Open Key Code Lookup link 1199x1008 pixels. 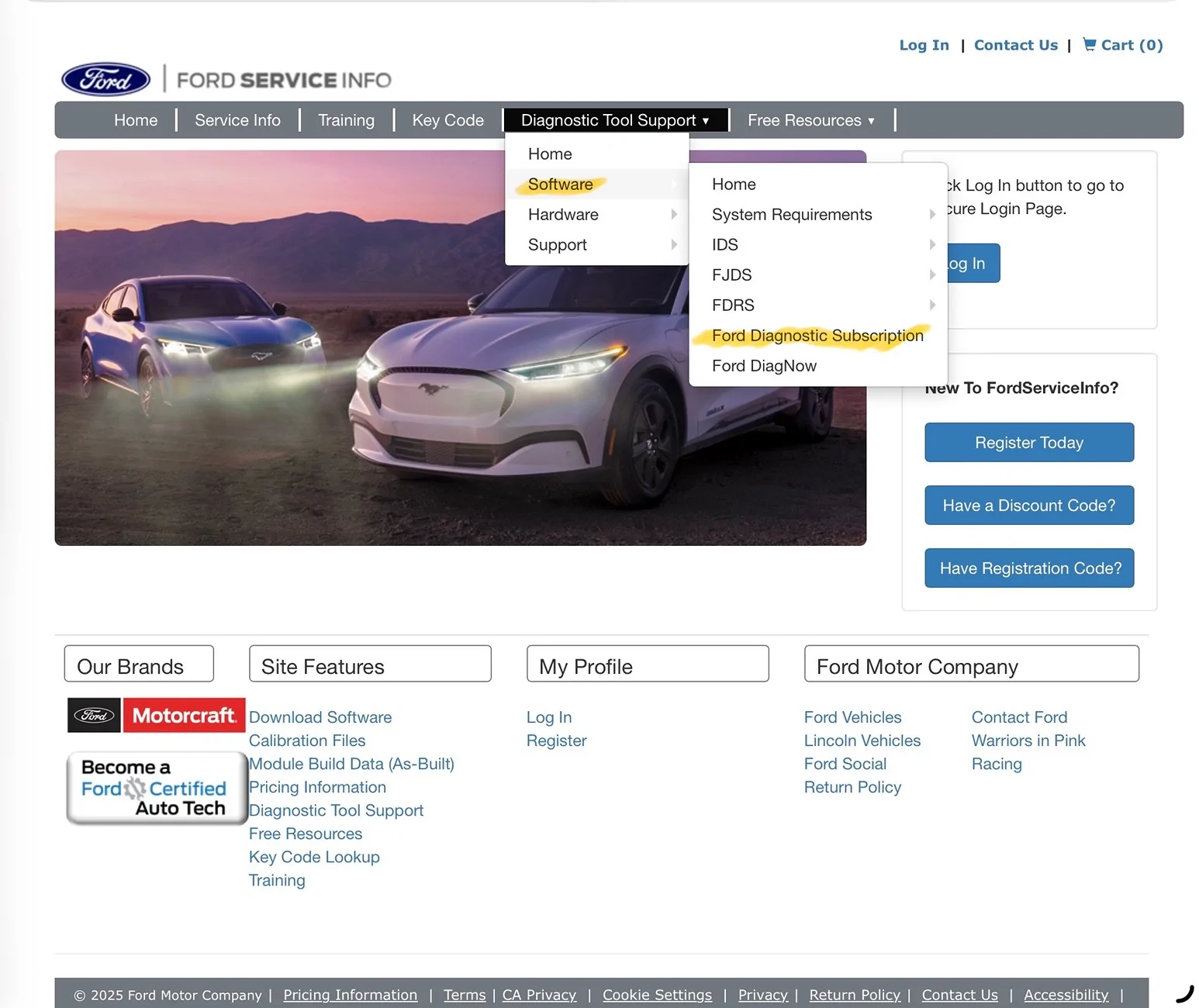pyautogui.click(x=314, y=857)
